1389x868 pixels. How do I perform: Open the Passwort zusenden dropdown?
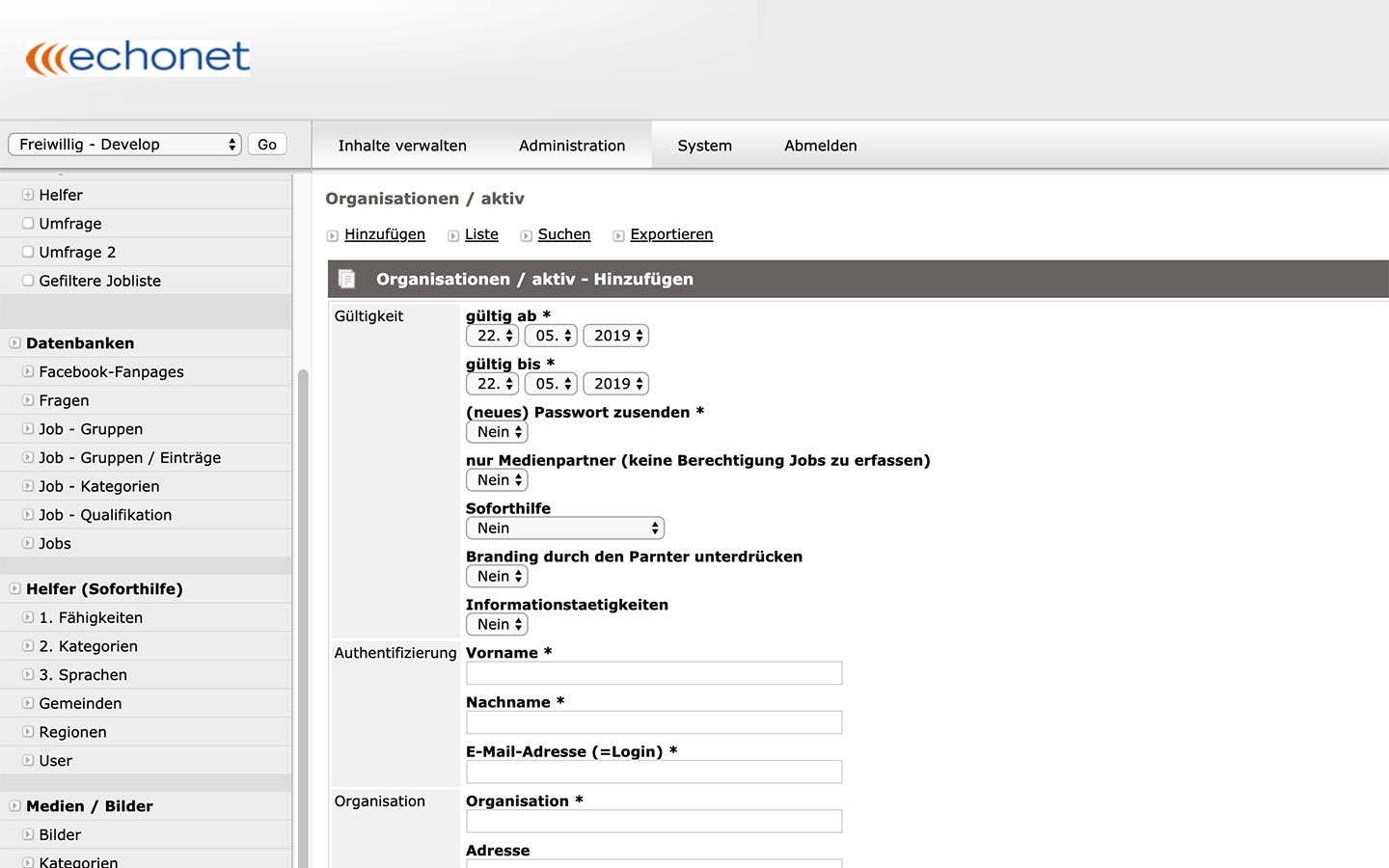click(497, 432)
